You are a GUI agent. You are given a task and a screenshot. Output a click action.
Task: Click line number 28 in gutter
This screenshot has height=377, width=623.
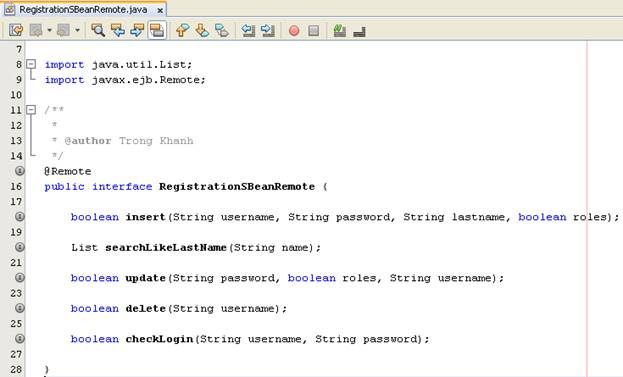[16, 369]
